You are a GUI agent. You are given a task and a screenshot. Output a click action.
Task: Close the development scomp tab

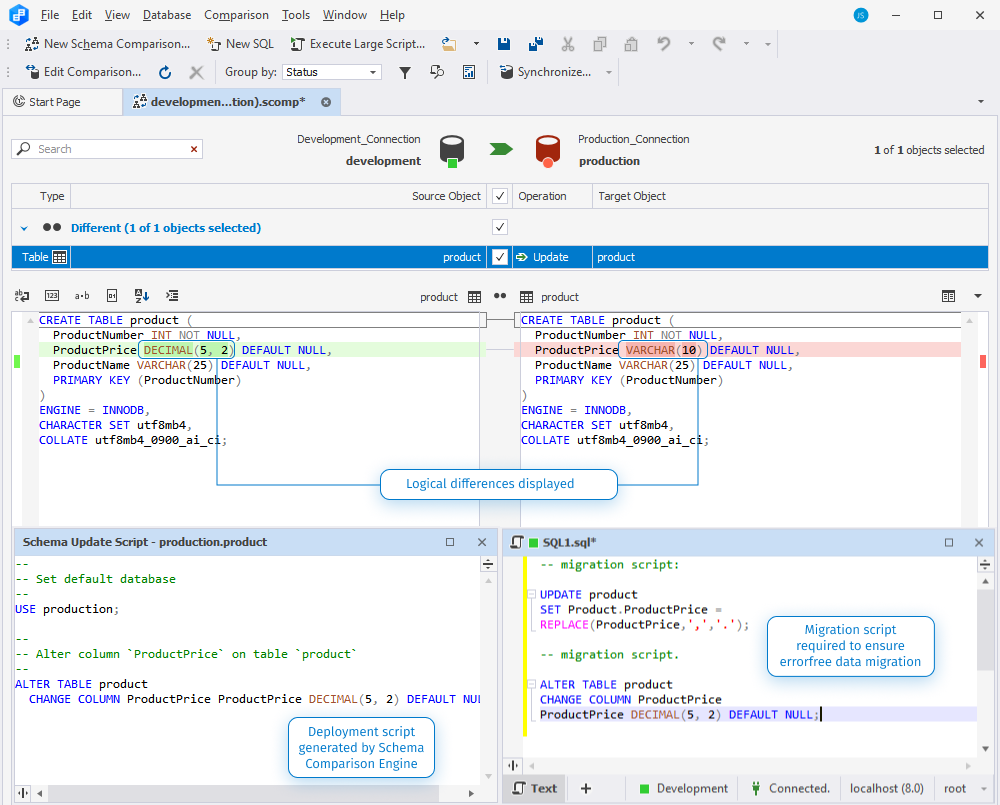point(326,102)
